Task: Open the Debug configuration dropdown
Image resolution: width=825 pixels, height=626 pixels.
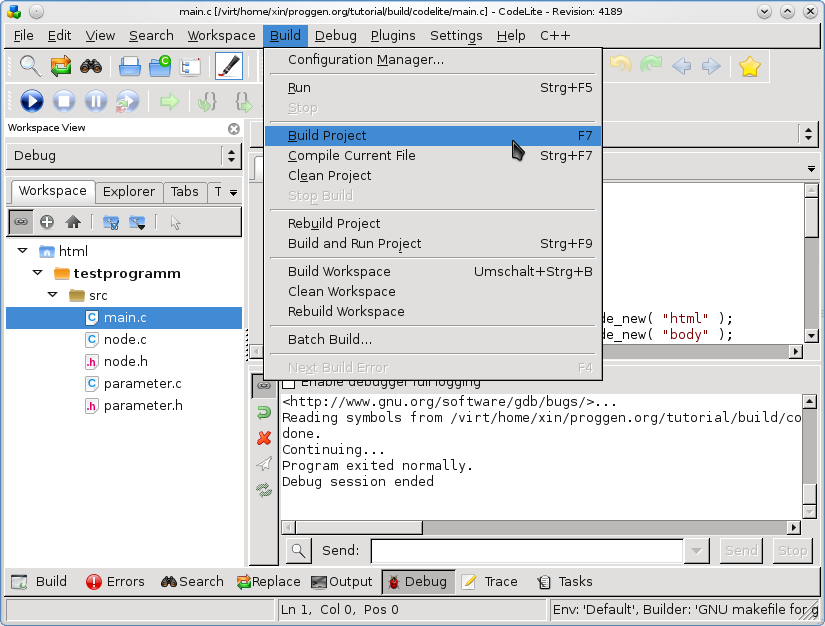Action: point(231,156)
